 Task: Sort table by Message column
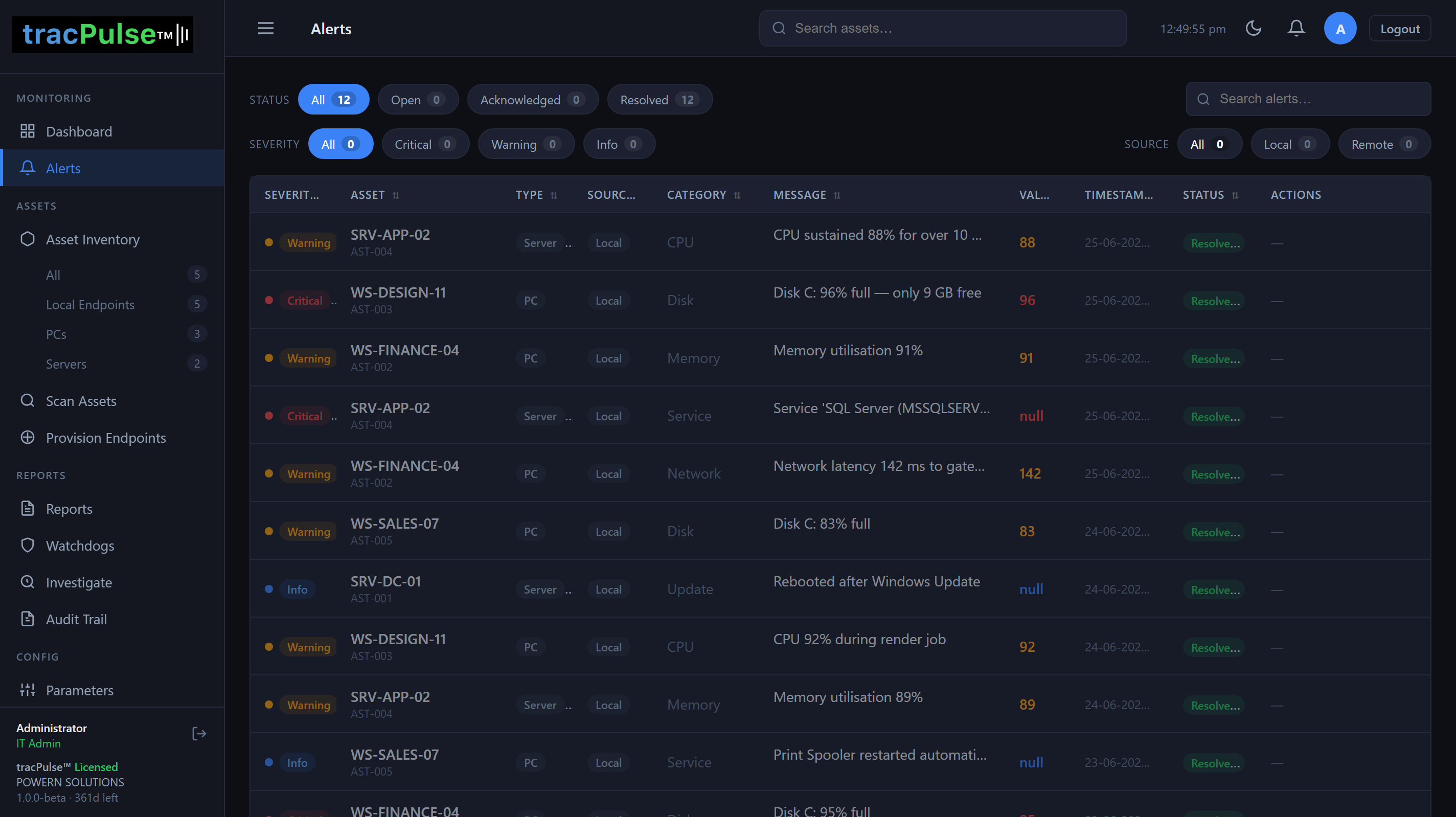[807, 195]
